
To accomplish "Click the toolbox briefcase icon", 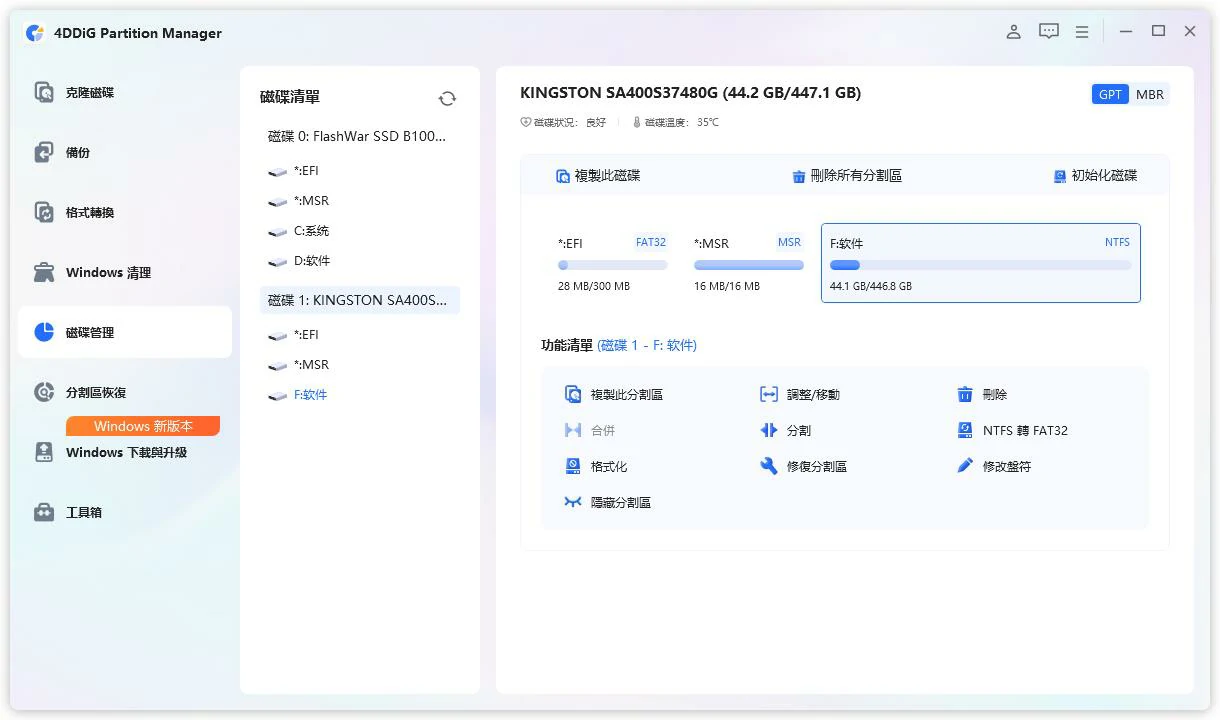I will (44, 512).
